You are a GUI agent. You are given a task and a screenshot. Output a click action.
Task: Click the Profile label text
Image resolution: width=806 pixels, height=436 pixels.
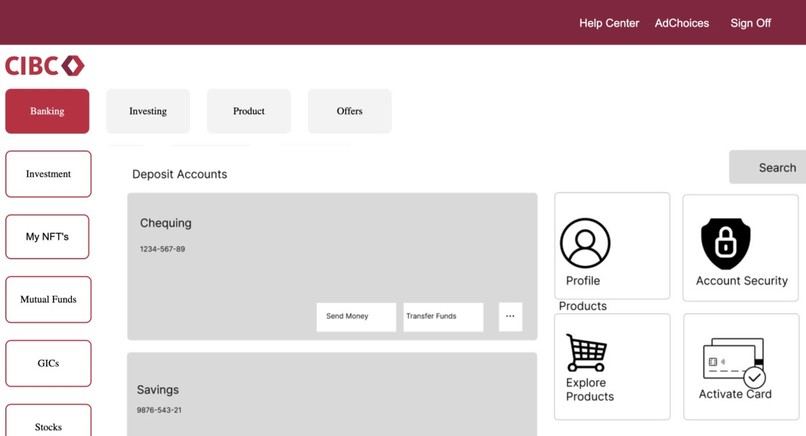[583, 281]
